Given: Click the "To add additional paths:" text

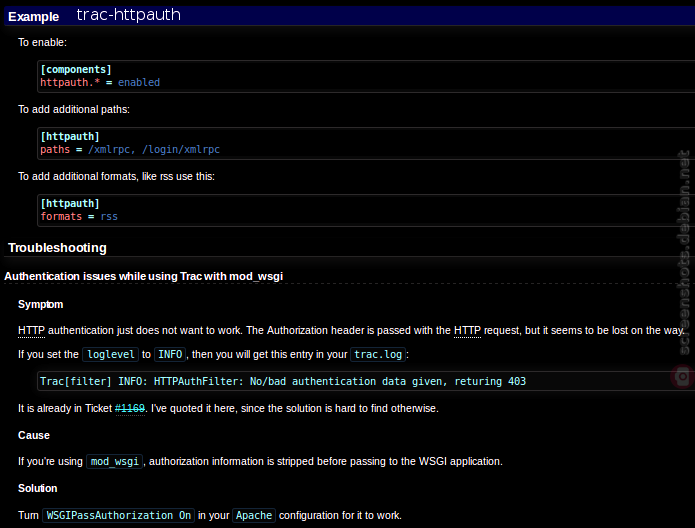Looking at the screenshot, I should pyautogui.click(x=74, y=110).
